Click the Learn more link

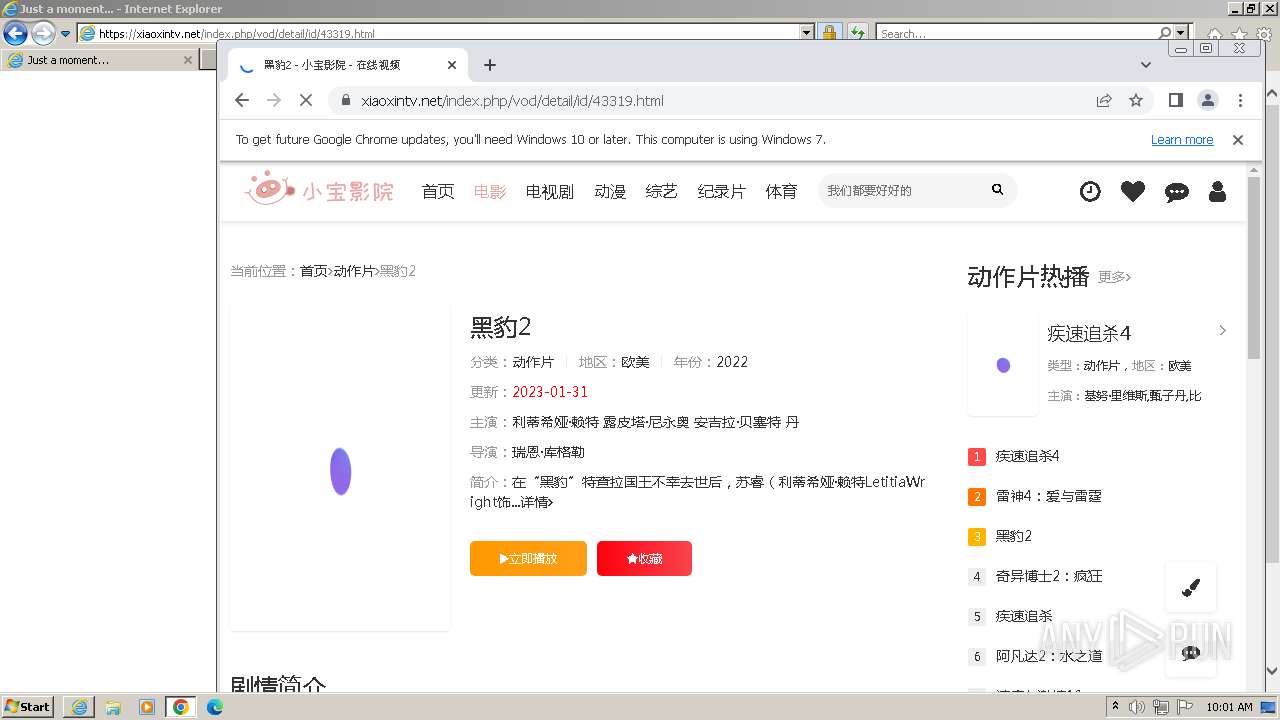point(1182,140)
